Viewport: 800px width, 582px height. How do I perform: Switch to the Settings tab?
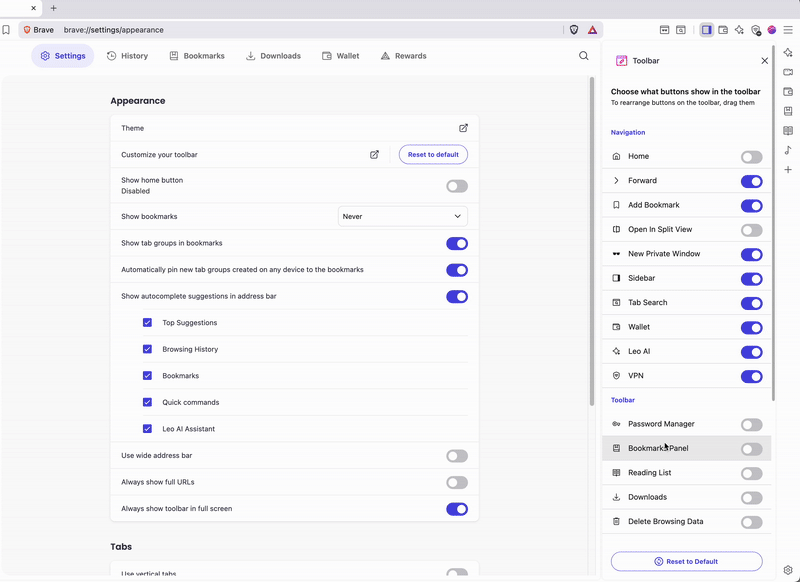63,56
